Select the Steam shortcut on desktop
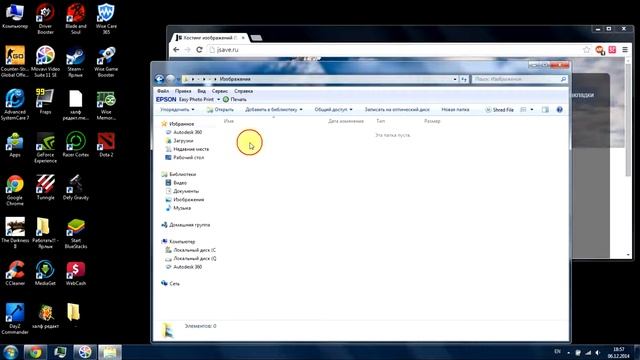Viewport: 640px width, 360px height. coord(76,62)
